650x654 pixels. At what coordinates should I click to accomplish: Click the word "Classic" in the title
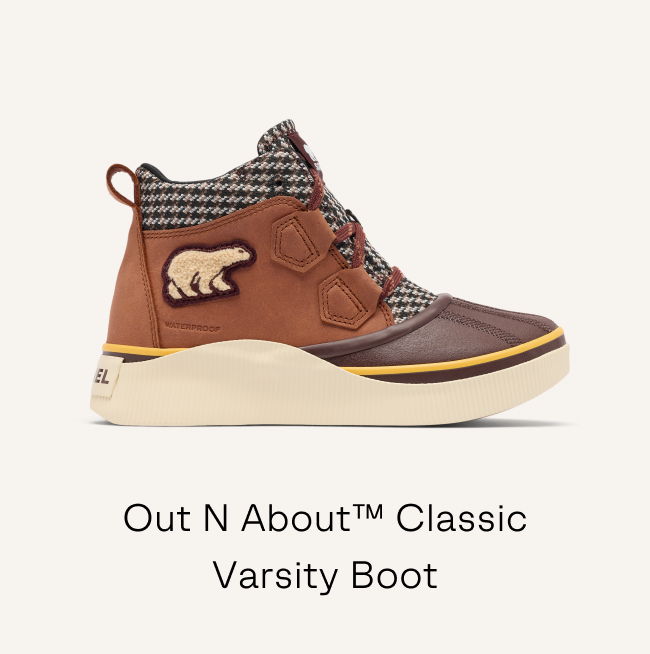coord(461,518)
